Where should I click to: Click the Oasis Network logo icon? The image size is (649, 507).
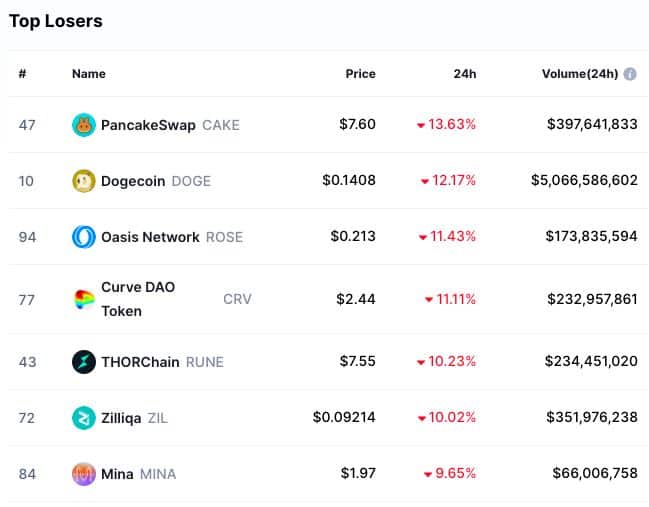pyautogui.click(x=84, y=237)
